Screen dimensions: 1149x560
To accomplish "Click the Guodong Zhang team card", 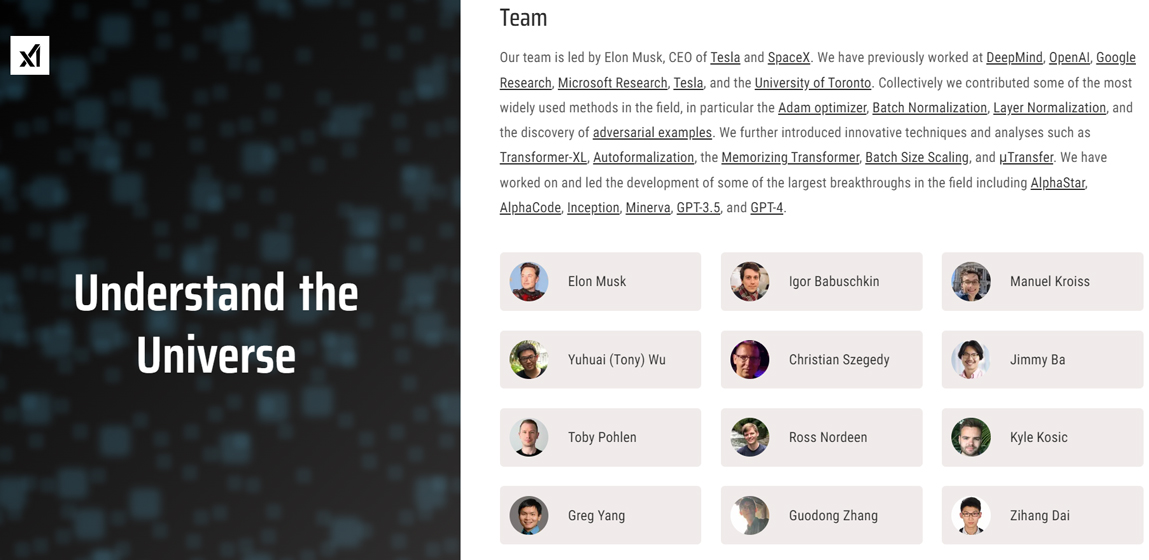I will point(821,516).
